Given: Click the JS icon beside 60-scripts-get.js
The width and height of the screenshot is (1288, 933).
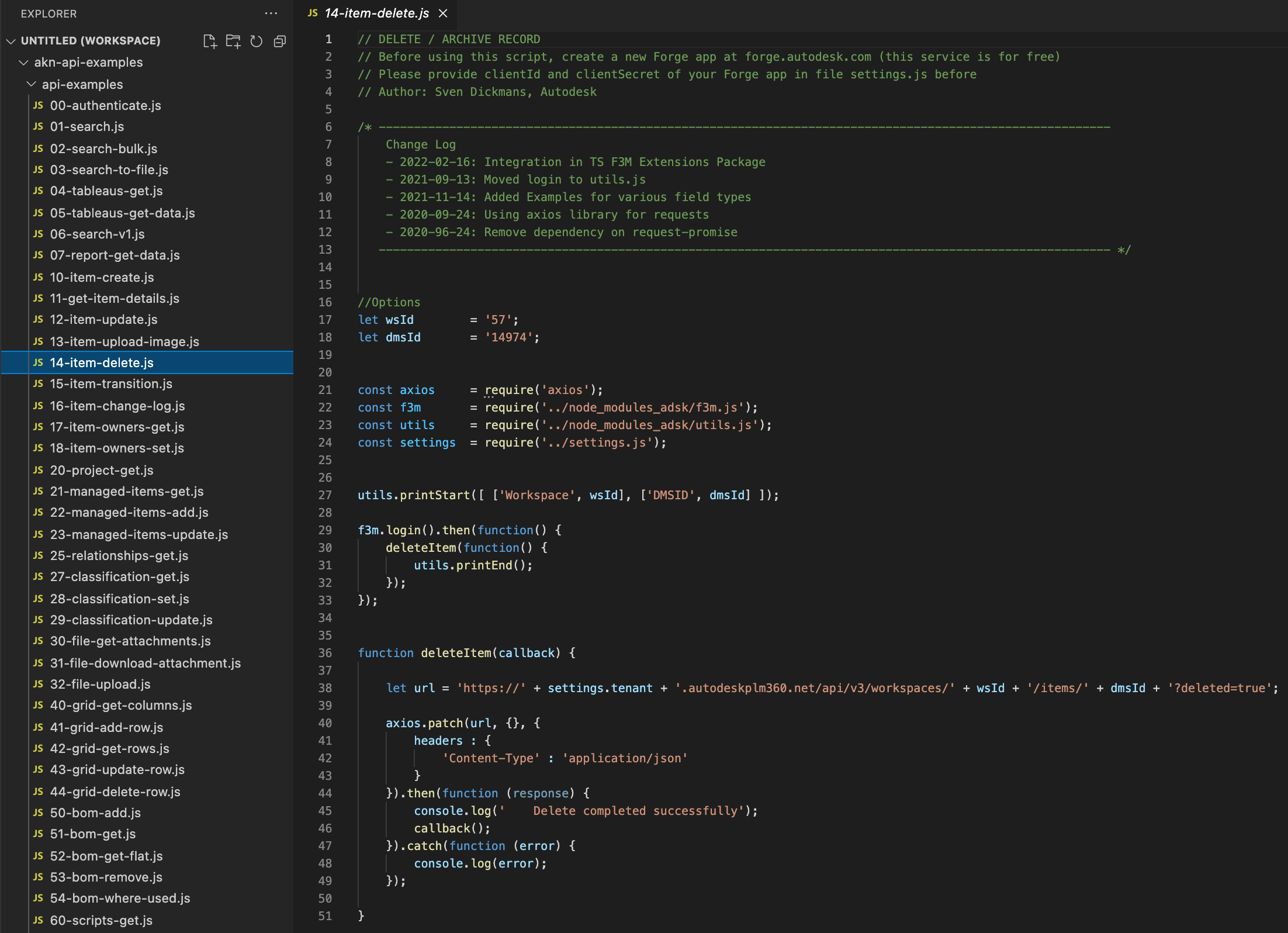Looking at the screenshot, I should click(x=38, y=920).
